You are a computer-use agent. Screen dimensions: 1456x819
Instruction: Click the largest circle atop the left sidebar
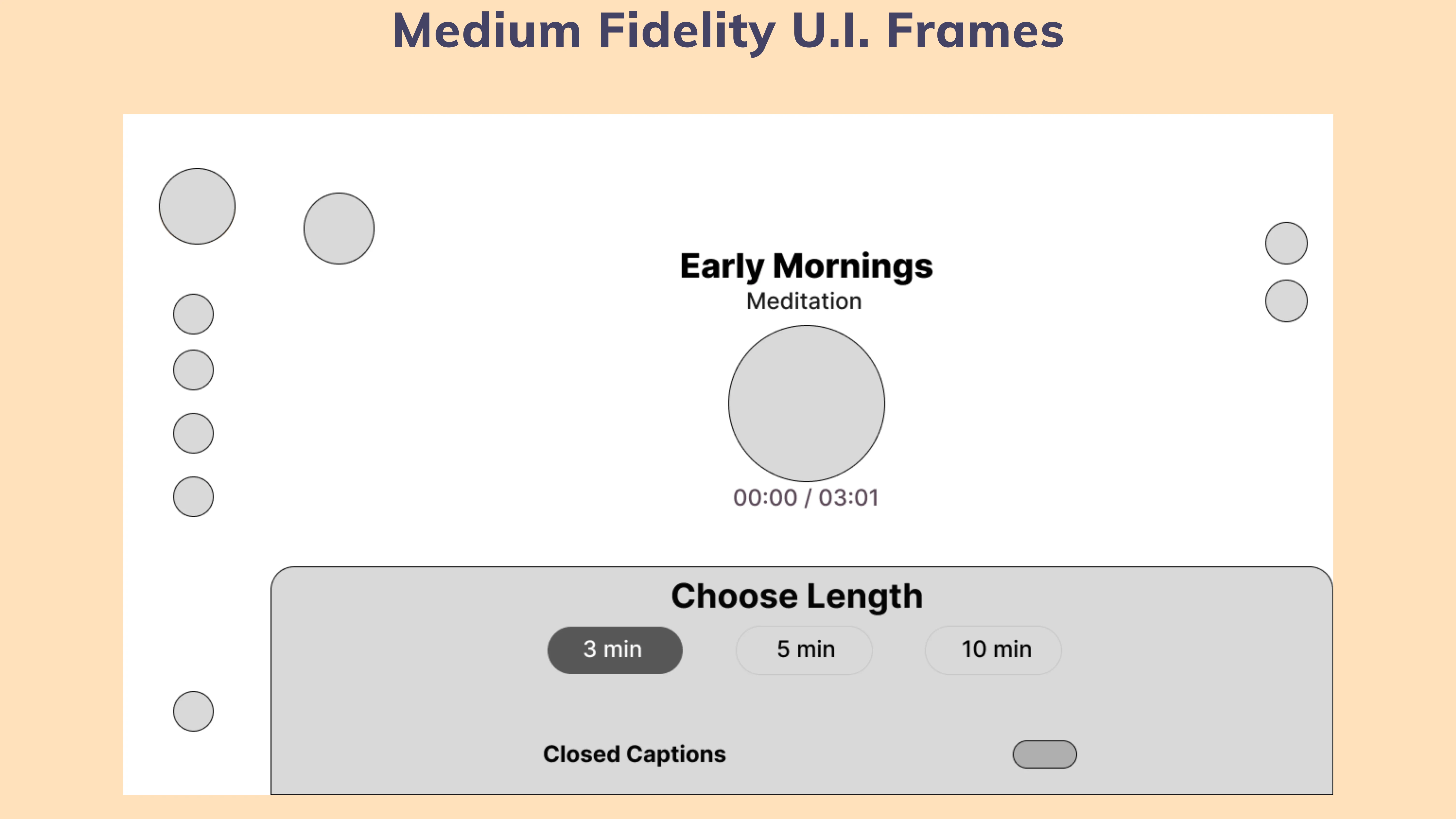pyautogui.click(x=197, y=206)
